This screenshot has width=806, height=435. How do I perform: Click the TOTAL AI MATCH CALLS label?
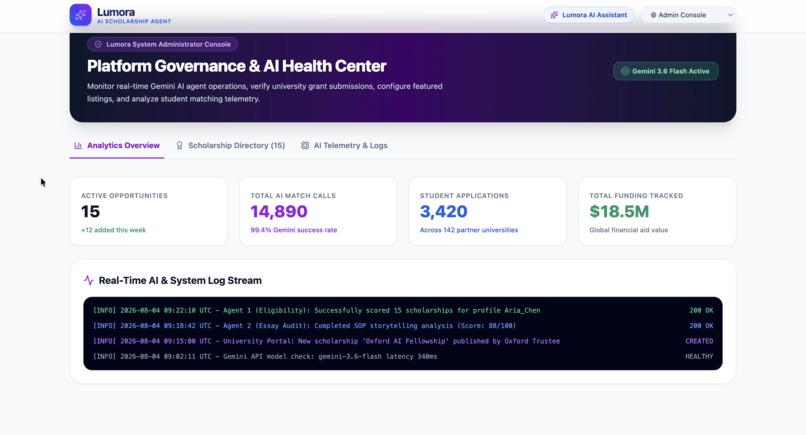293,195
